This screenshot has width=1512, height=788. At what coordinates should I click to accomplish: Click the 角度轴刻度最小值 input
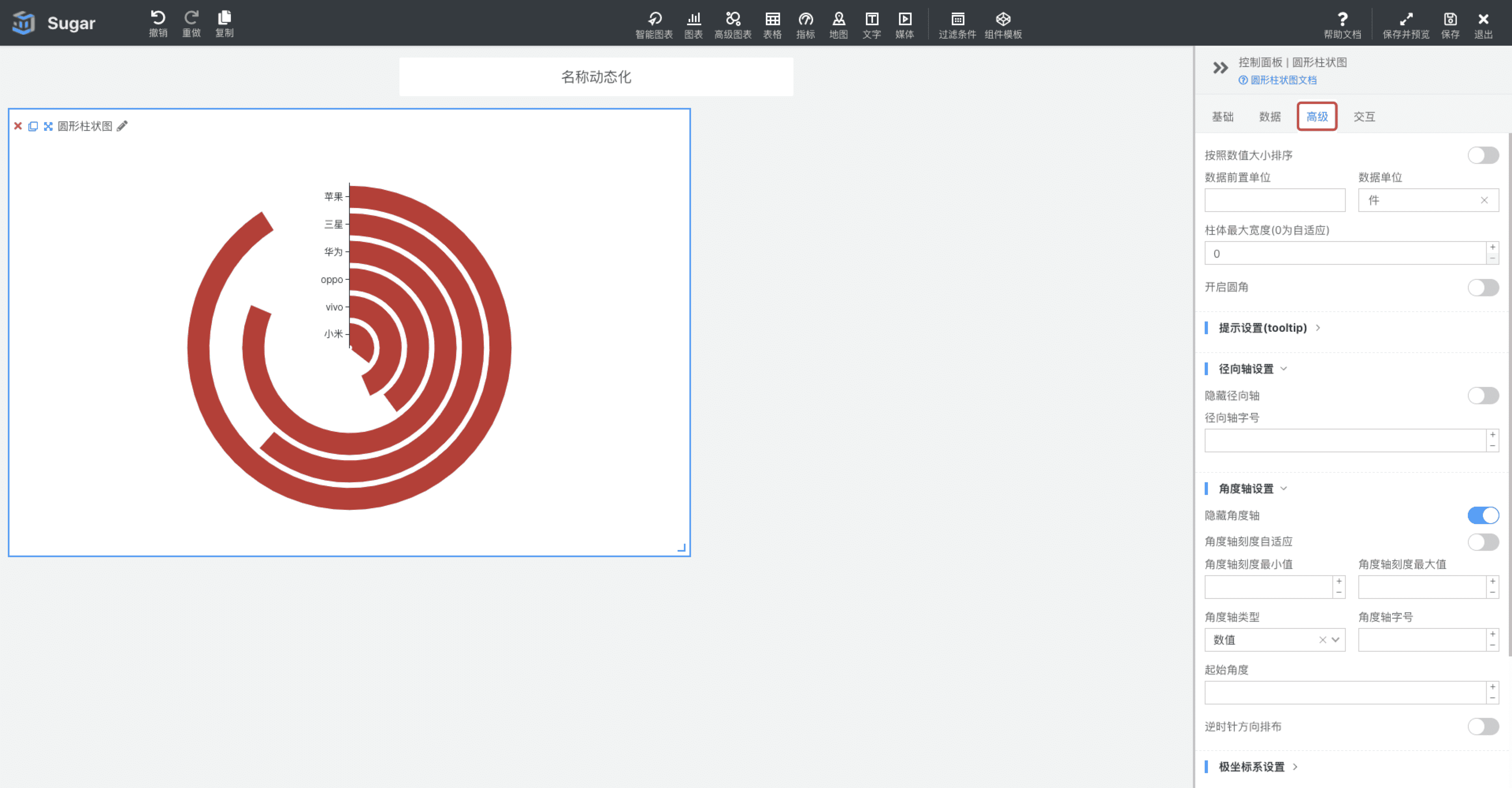point(1268,587)
